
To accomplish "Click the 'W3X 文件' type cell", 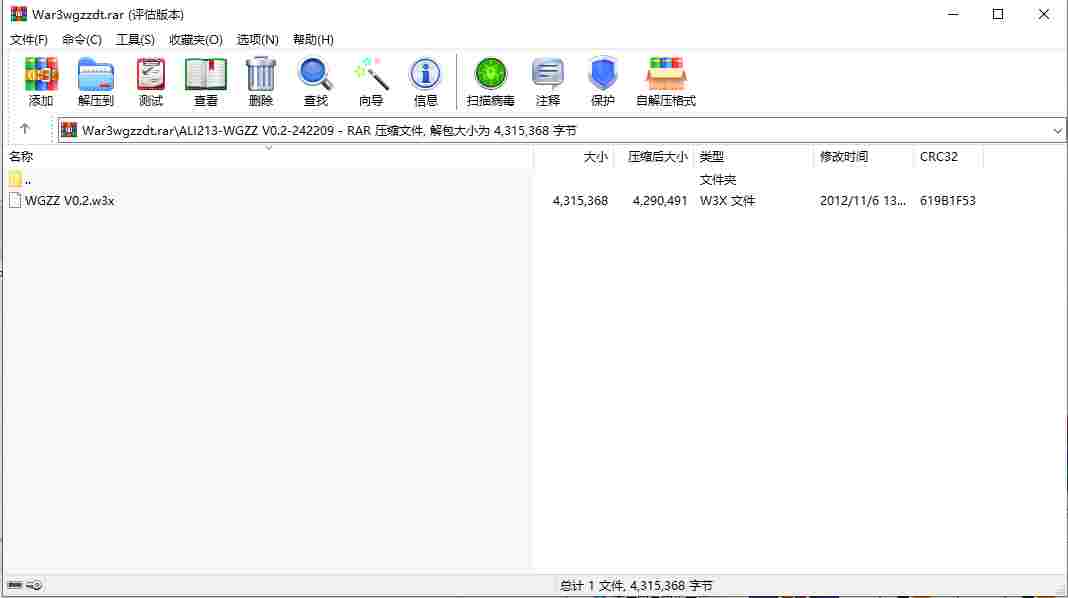I will pos(727,201).
